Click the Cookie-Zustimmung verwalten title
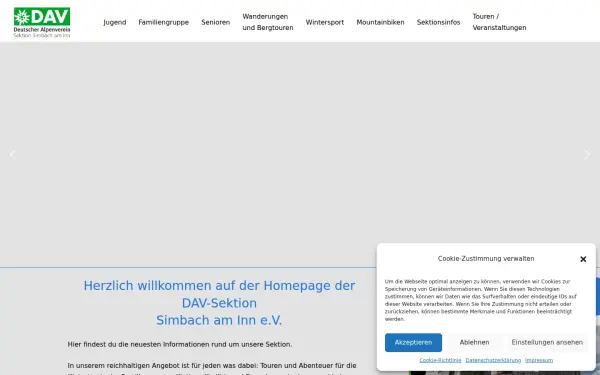Screen dimensions: 600x375 coord(486,259)
